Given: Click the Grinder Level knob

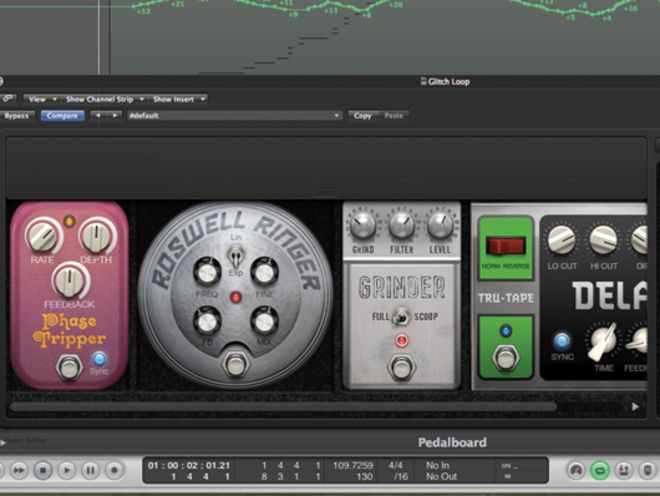Looking at the screenshot, I should click(x=440, y=225).
